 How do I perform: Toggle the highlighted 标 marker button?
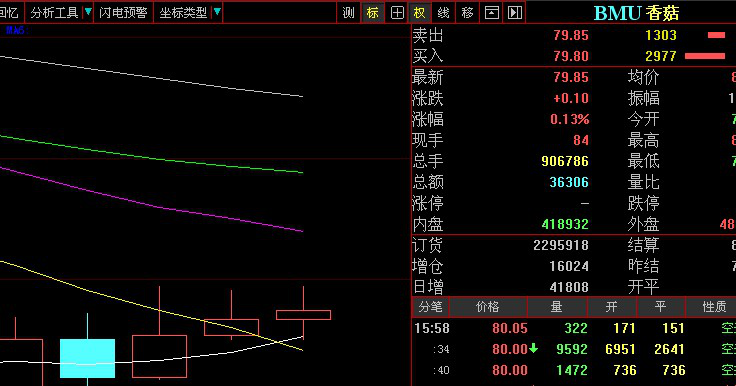373,12
